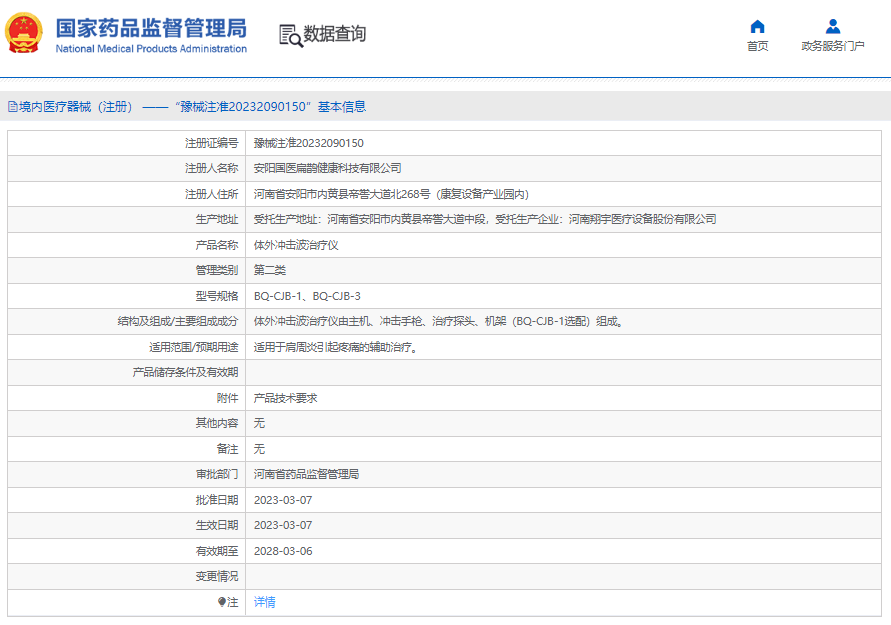Image resolution: width=891 pixels, height=625 pixels.
Task: Click the breadcrumb heading 基本信息
Action: pos(342,107)
